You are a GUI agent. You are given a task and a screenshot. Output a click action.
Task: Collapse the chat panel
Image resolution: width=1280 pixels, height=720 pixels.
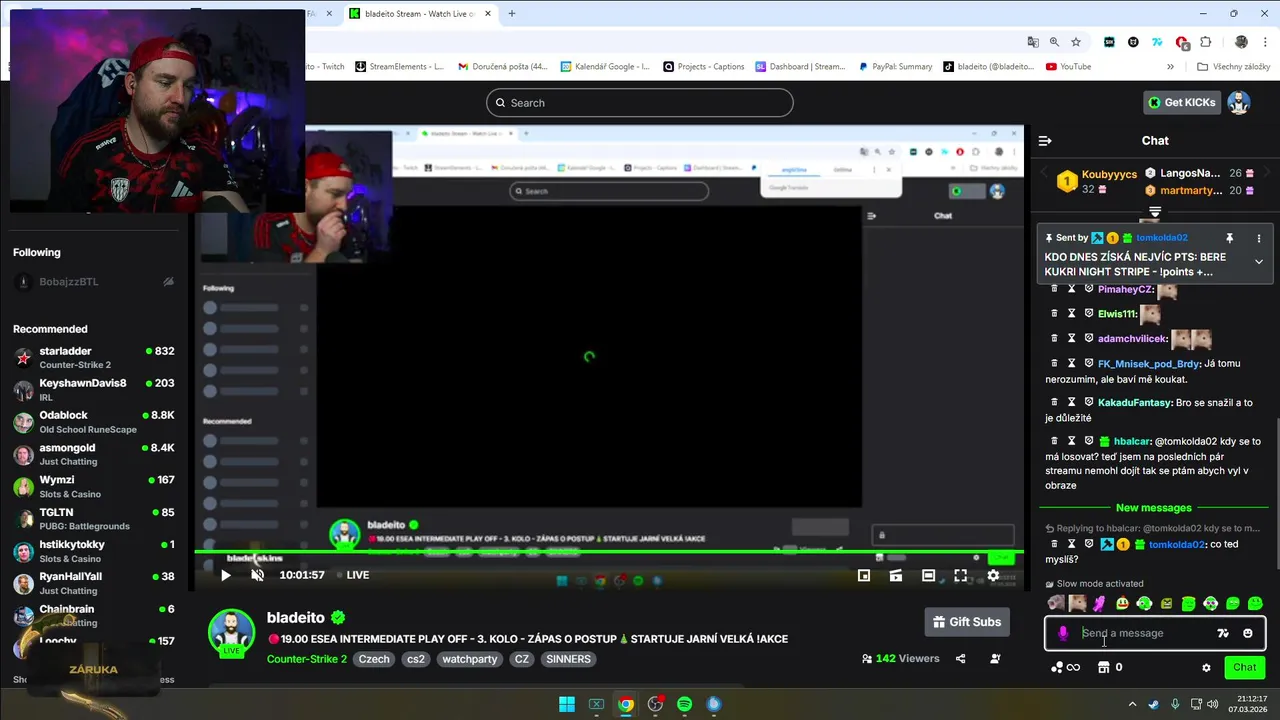tap(1045, 141)
